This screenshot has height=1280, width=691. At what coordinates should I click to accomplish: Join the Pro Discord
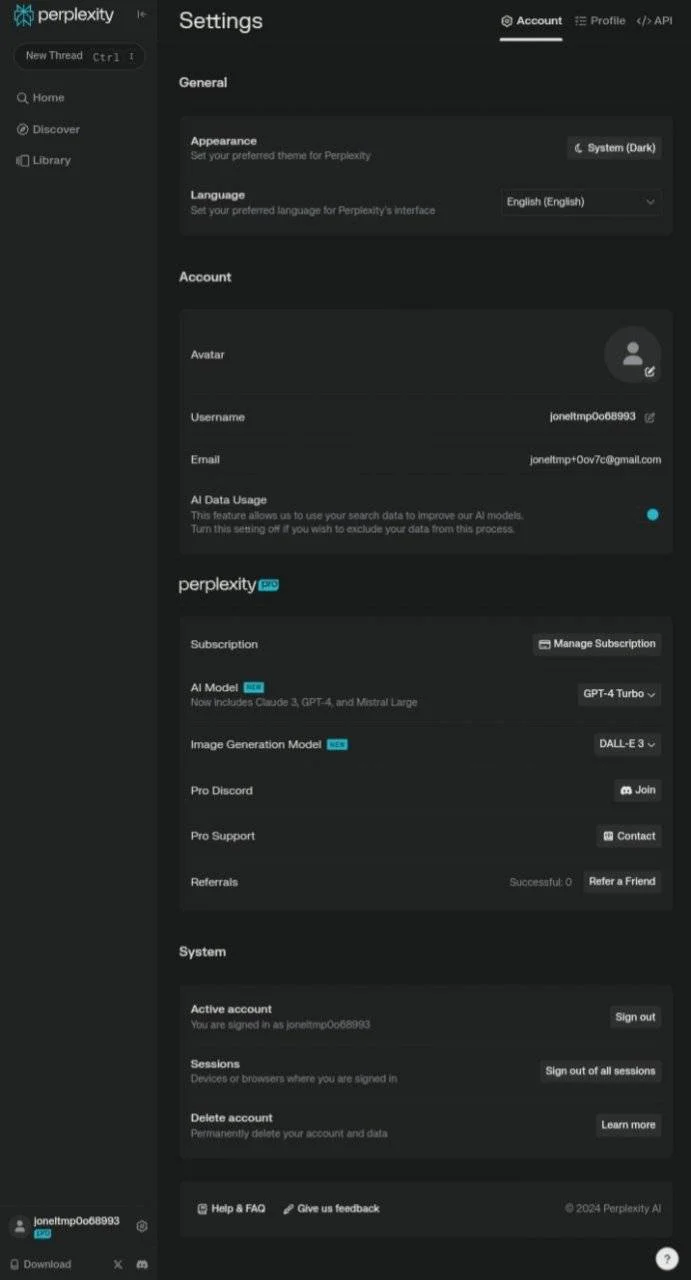click(637, 790)
